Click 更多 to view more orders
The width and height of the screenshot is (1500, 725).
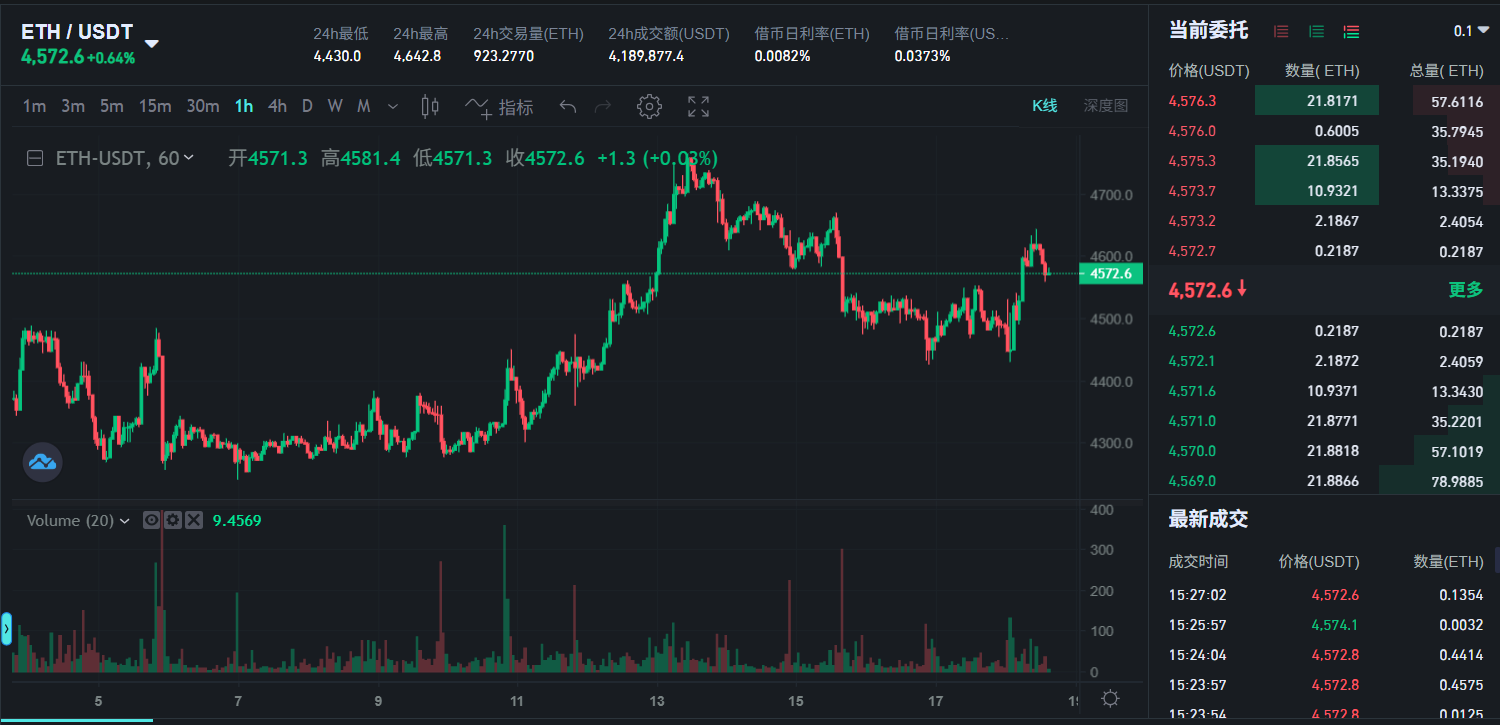click(x=1465, y=290)
